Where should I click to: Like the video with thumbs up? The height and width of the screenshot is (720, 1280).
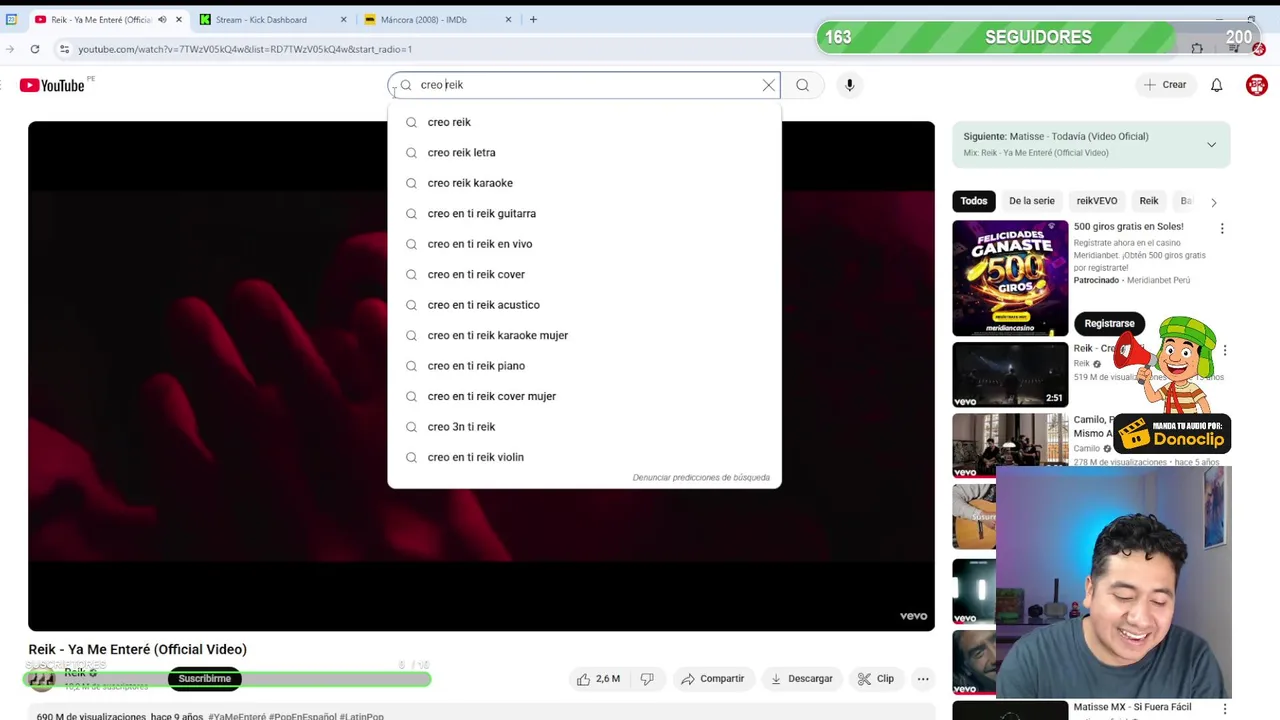click(598, 679)
